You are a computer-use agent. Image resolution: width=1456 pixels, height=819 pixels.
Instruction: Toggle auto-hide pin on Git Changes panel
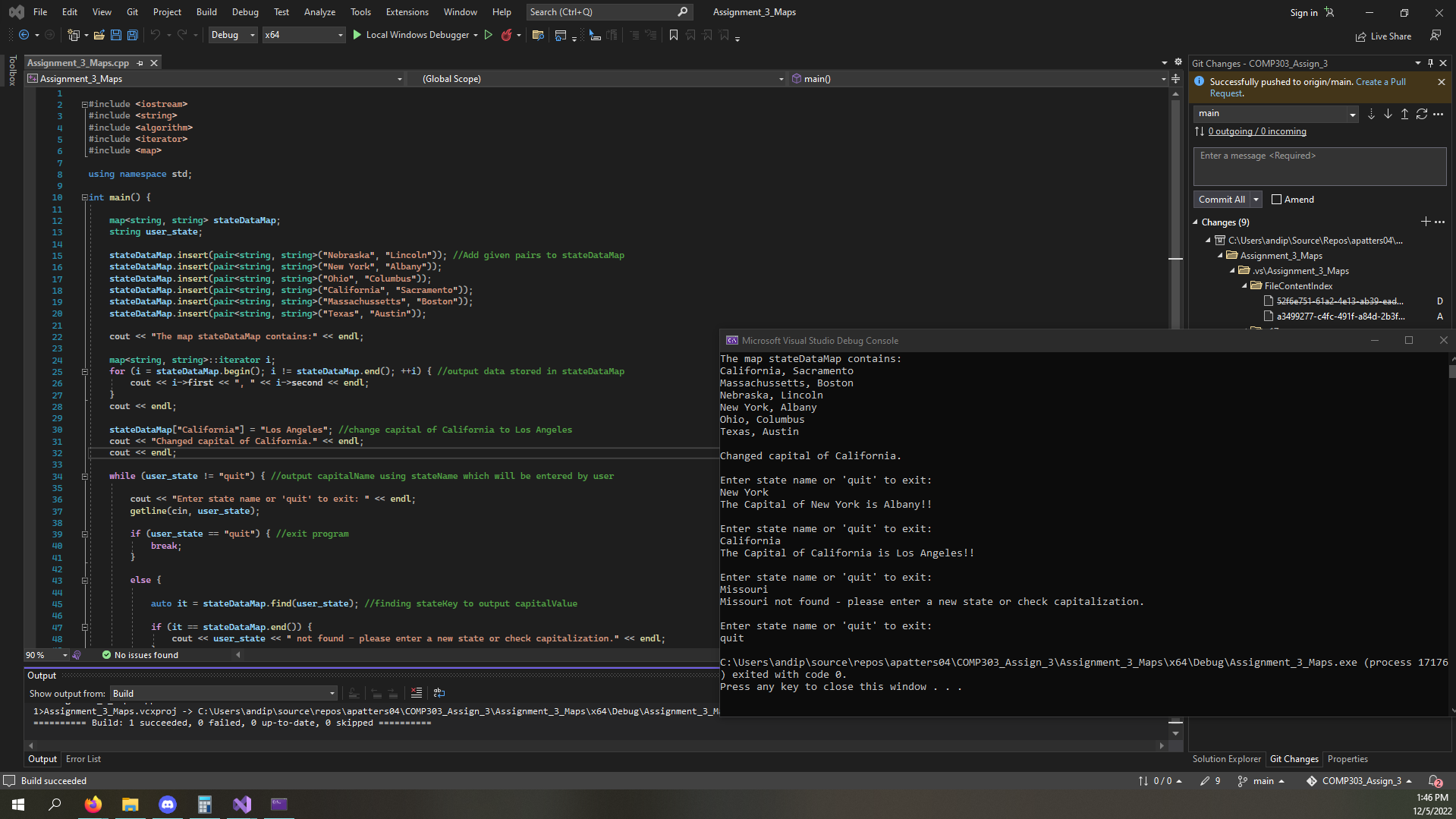(x=1430, y=63)
